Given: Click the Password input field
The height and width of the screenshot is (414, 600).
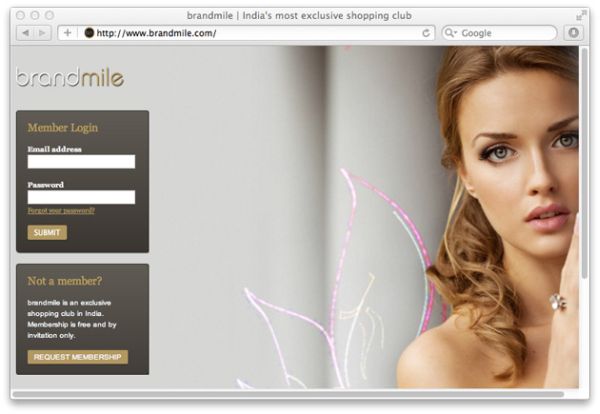Looking at the screenshot, I should (81, 197).
